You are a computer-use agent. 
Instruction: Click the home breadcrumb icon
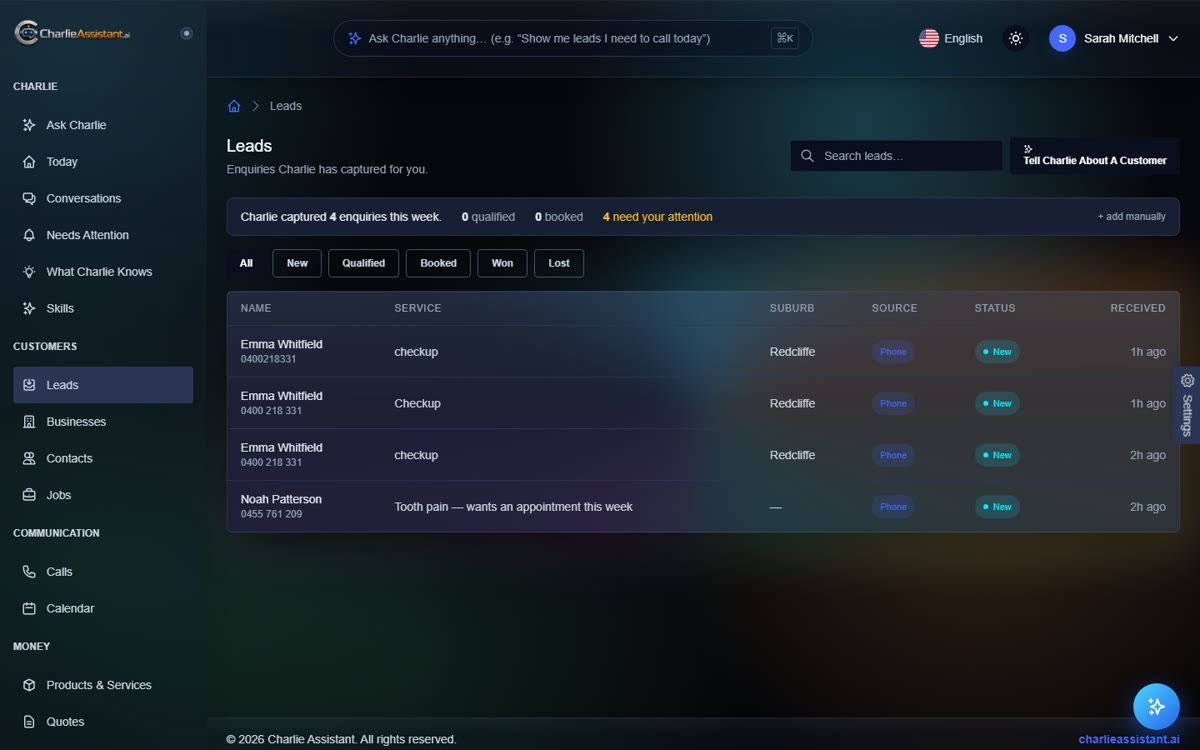point(234,106)
